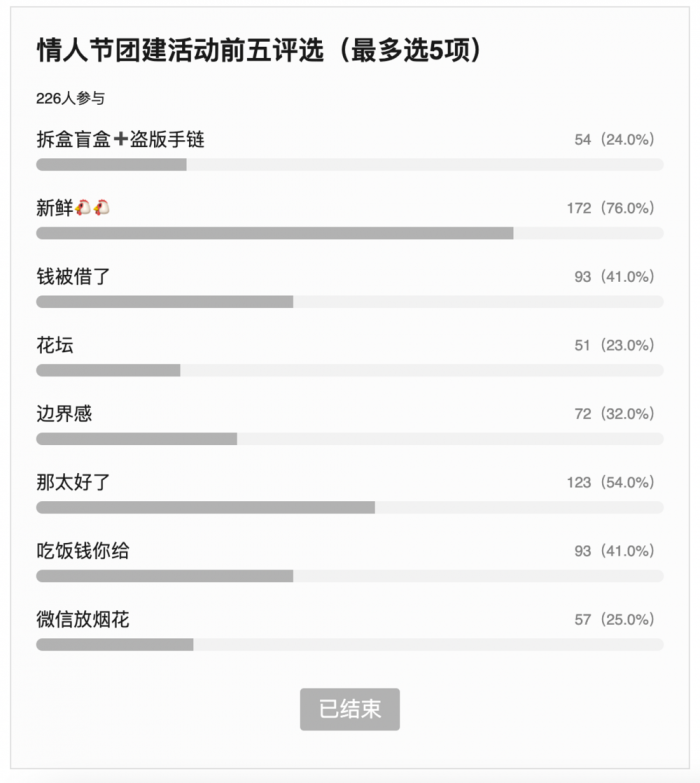Click the 123 (54.0%) vote count

pyautogui.click(x=610, y=482)
